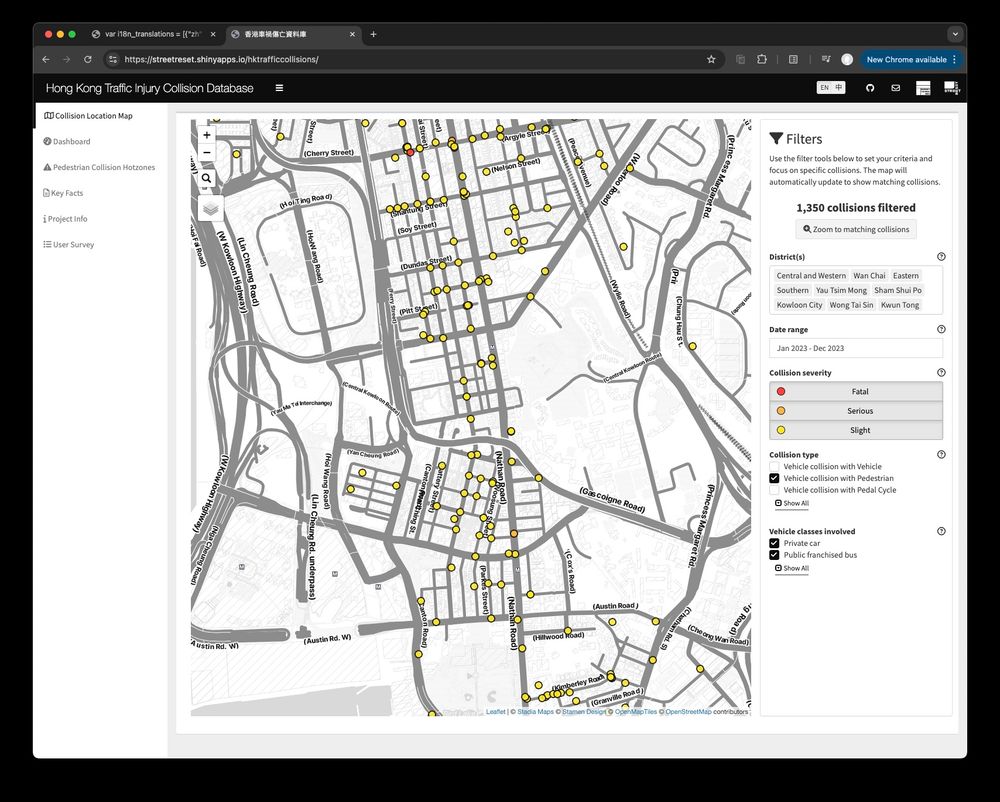1000x802 pixels.
Task: Open the GitHub repository icon
Action: point(870,88)
